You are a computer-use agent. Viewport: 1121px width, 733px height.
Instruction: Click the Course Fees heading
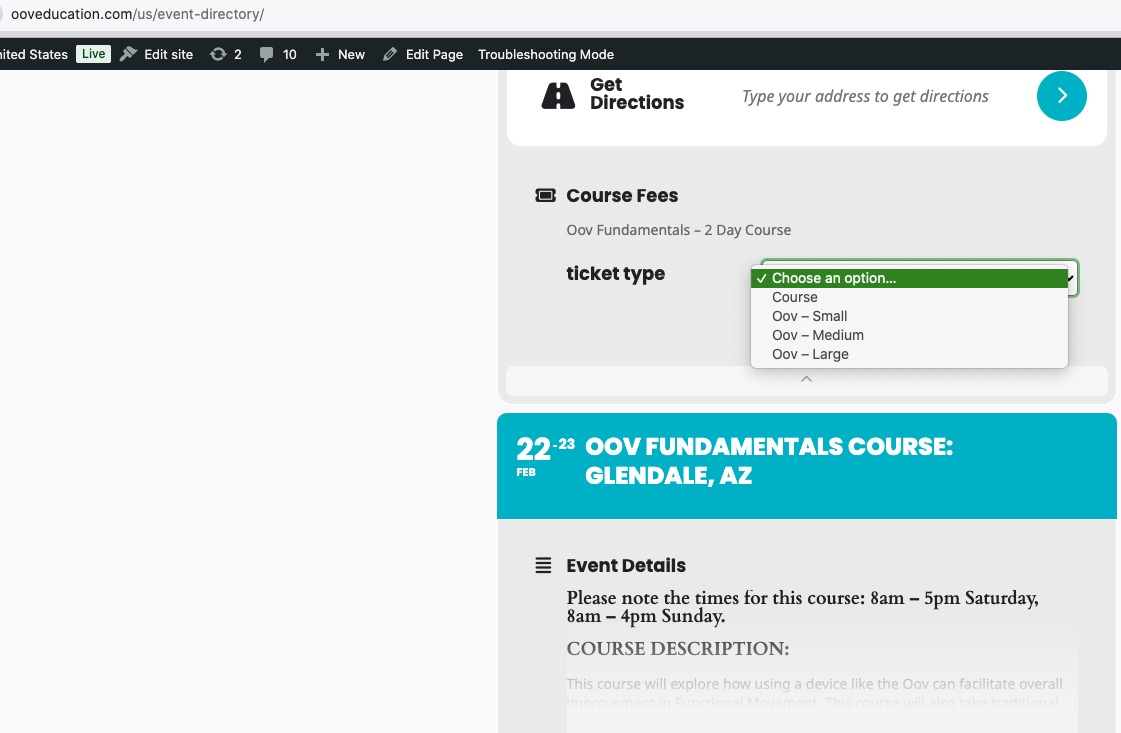pos(622,195)
